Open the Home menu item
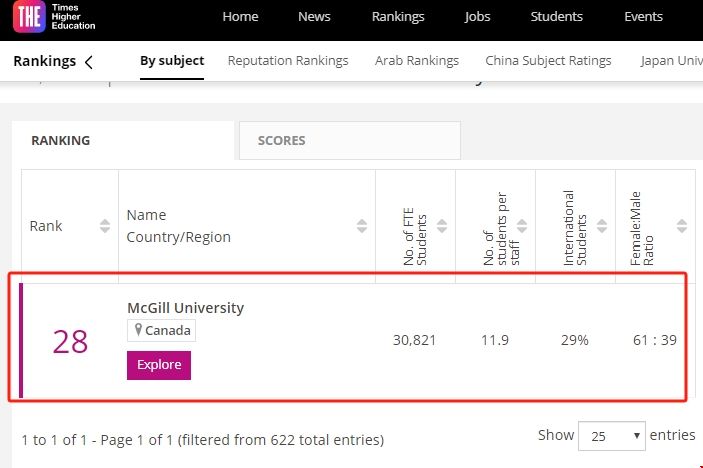Viewport: 703px width, 468px height. (240, 17)
